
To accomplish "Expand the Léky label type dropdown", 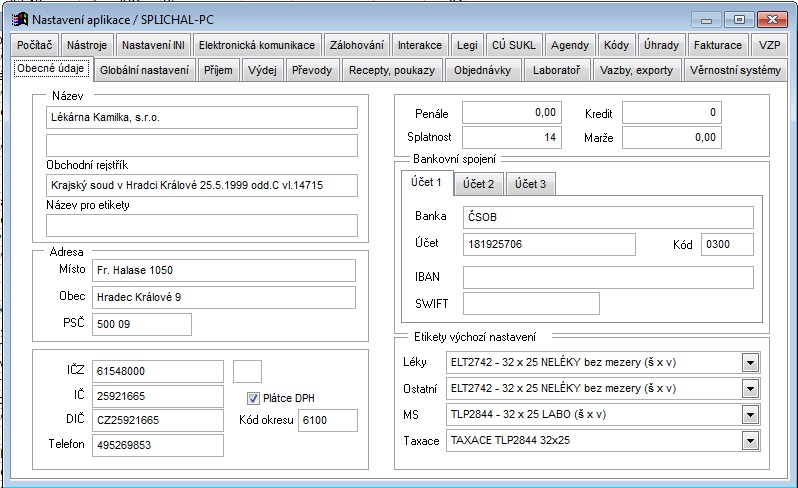I will click(751, 363).
